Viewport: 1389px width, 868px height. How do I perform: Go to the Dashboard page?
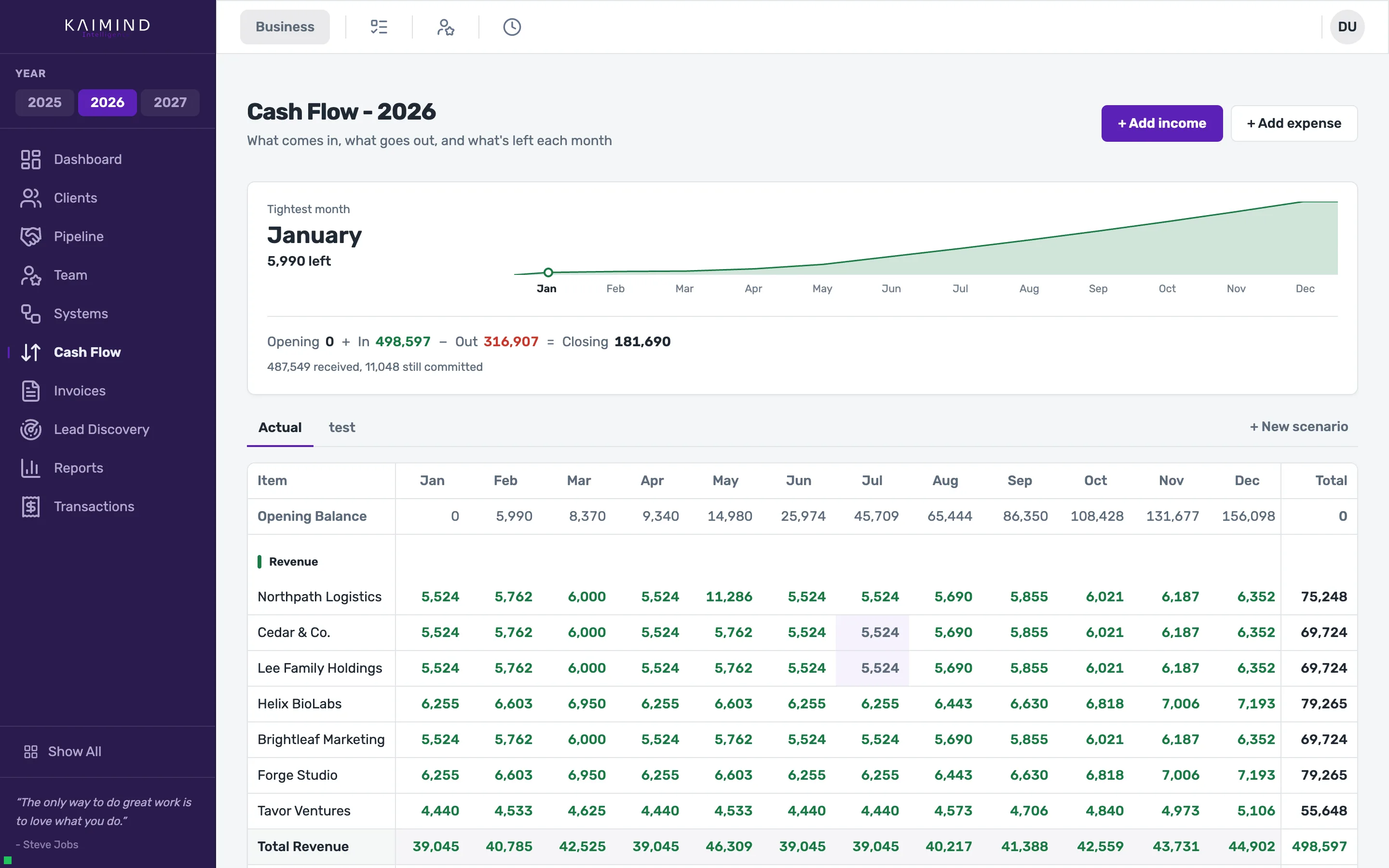(88, 160)
